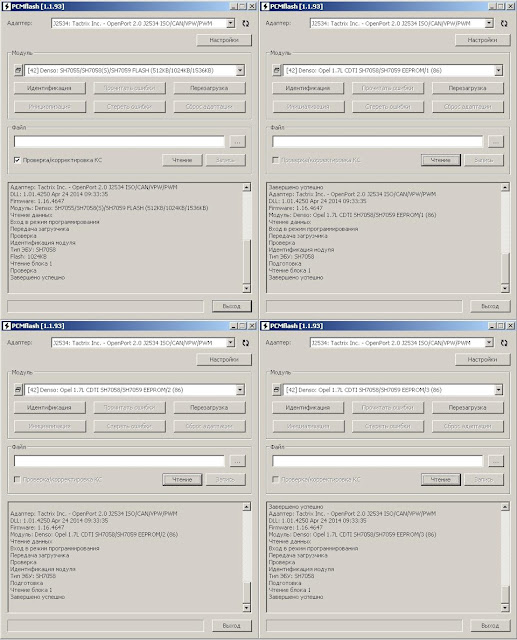This screenshot has width=517, height=640.
Task: Open adapter dropdown in FLASH module window
Action: (231, 23)
